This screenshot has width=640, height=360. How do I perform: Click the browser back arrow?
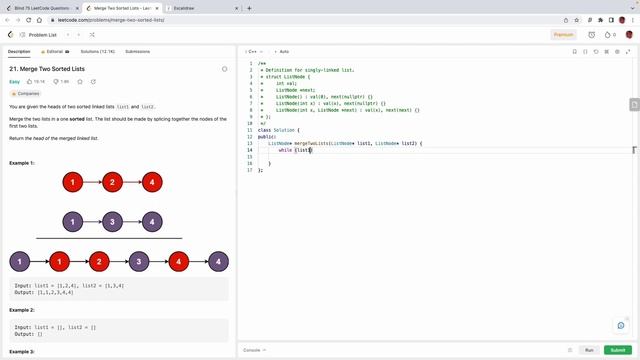(7, 20)
